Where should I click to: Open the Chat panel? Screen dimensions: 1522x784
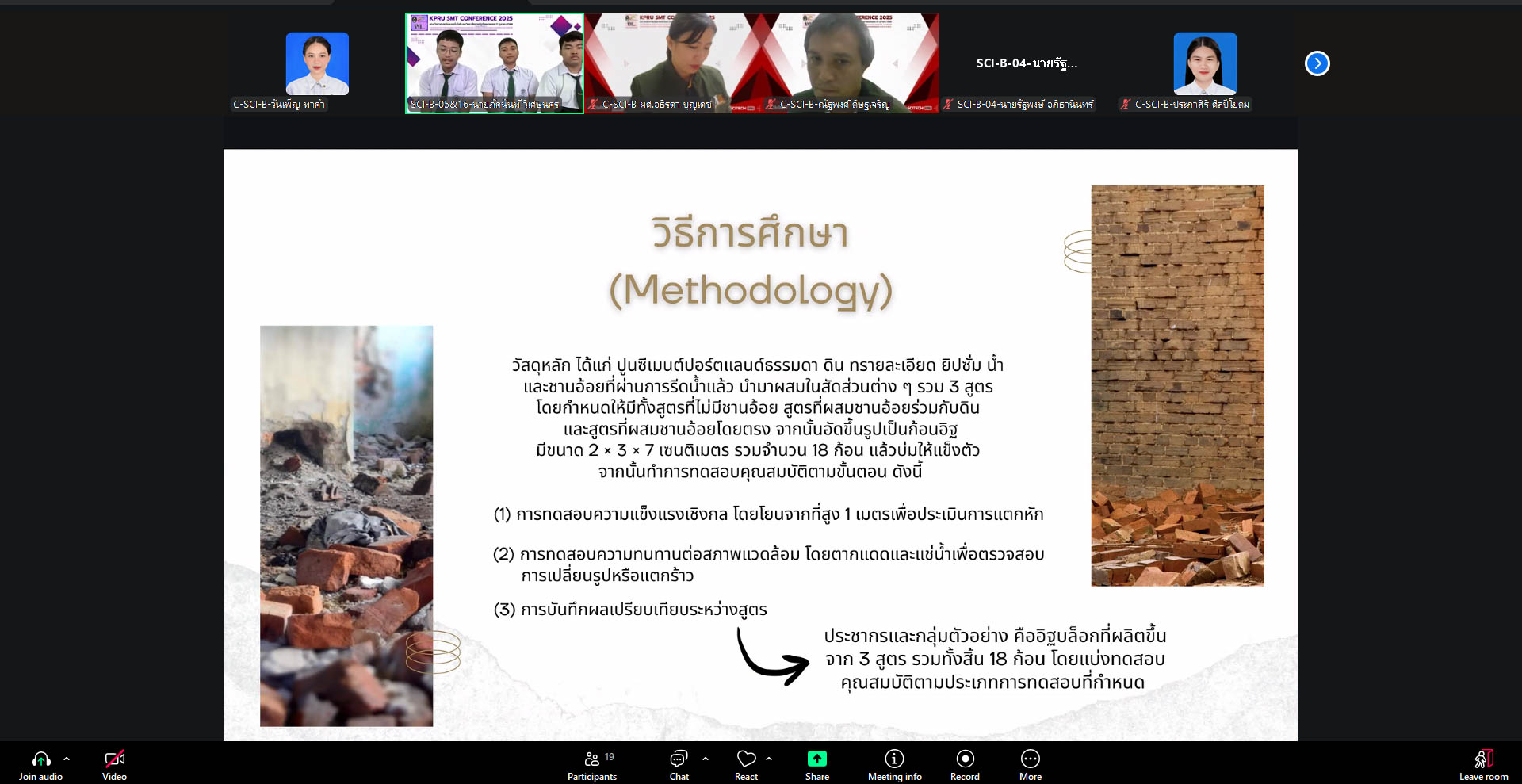pyautogui.click(x=679, y=759)
